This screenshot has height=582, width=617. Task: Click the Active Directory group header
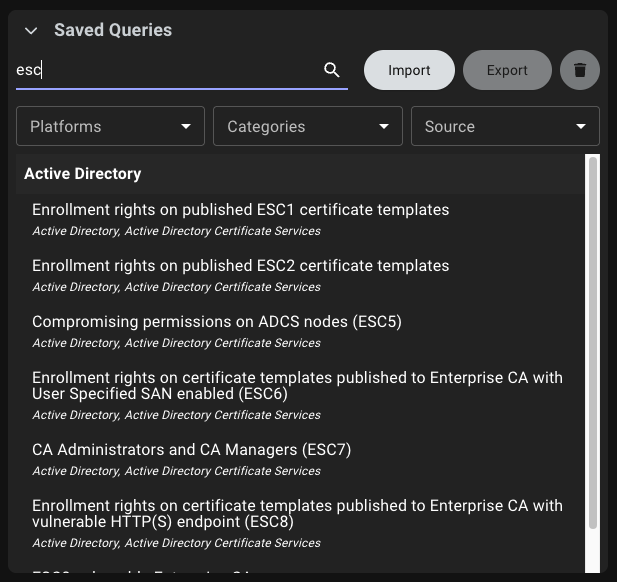pyautogui.click(x=300, y=174)
